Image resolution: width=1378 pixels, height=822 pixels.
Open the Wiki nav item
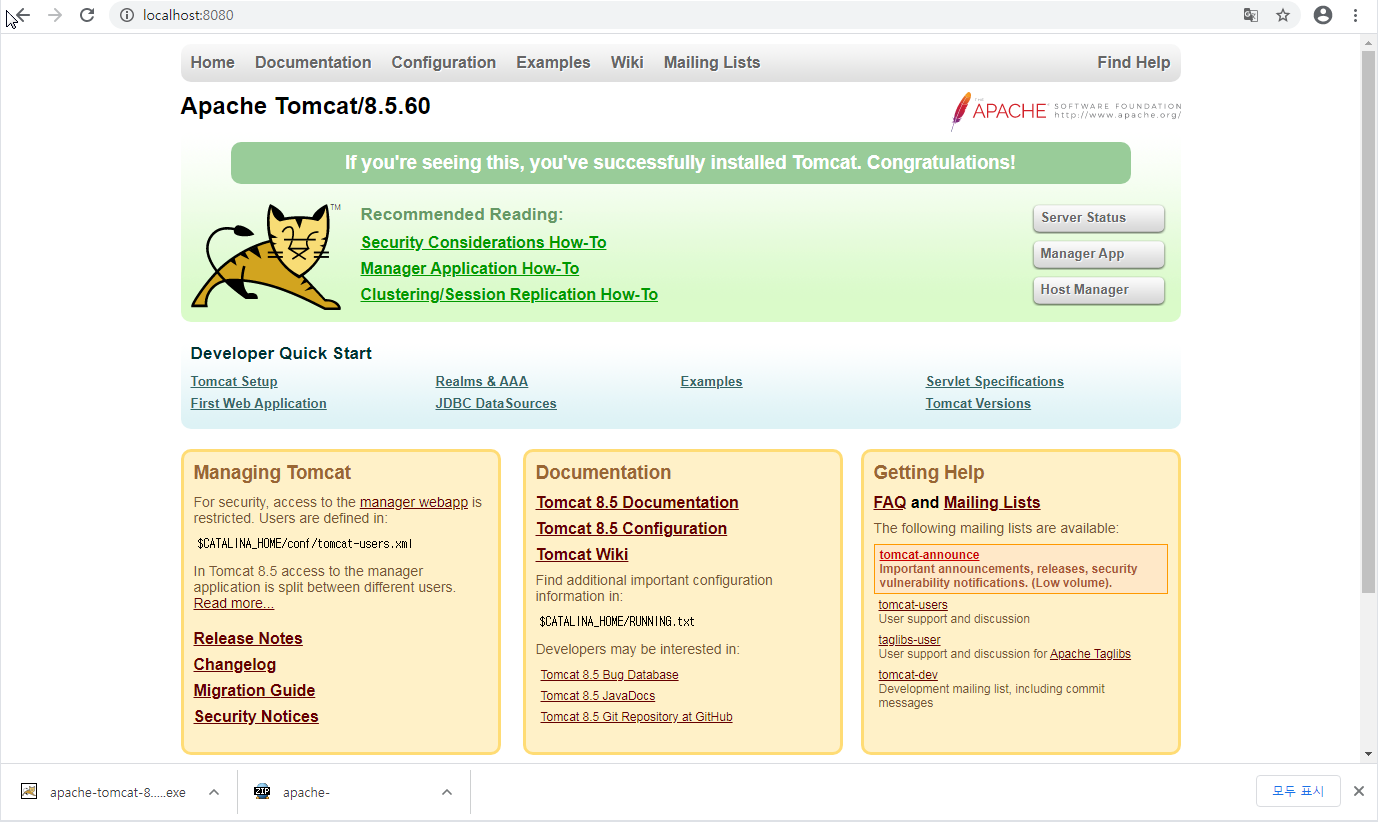tap(627, 62)
